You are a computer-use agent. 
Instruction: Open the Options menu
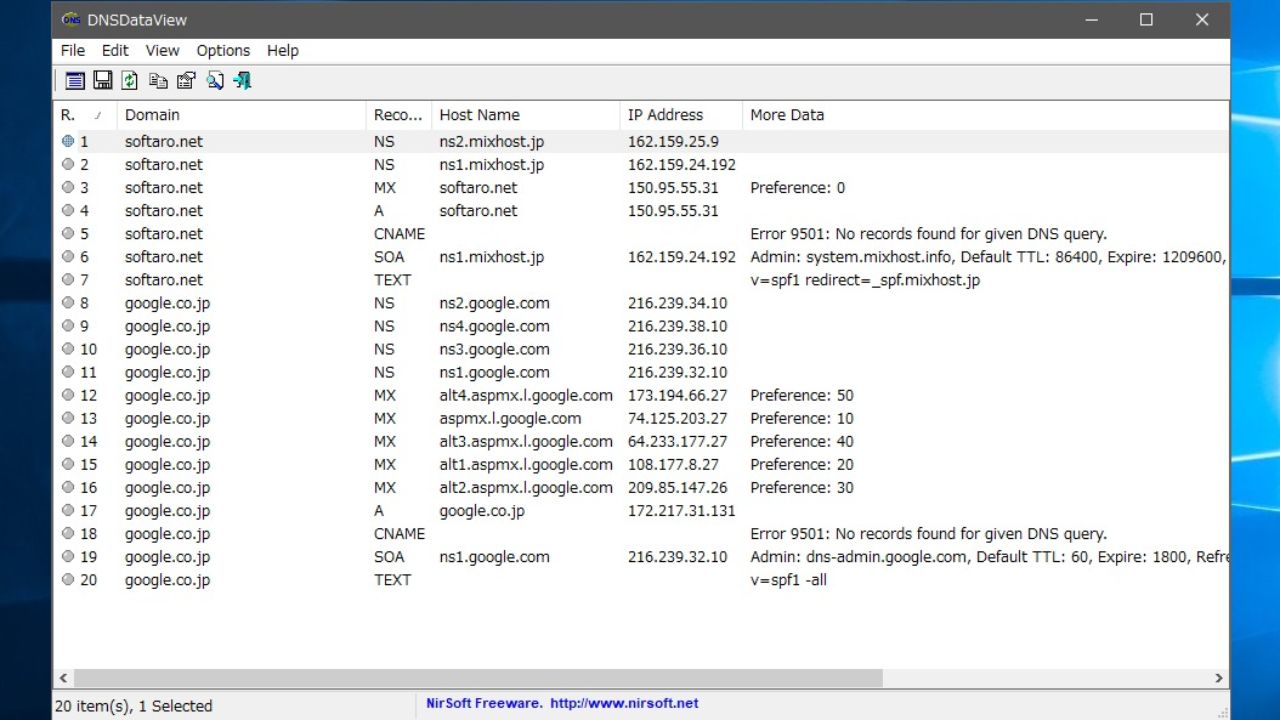[x=223, y=51]
